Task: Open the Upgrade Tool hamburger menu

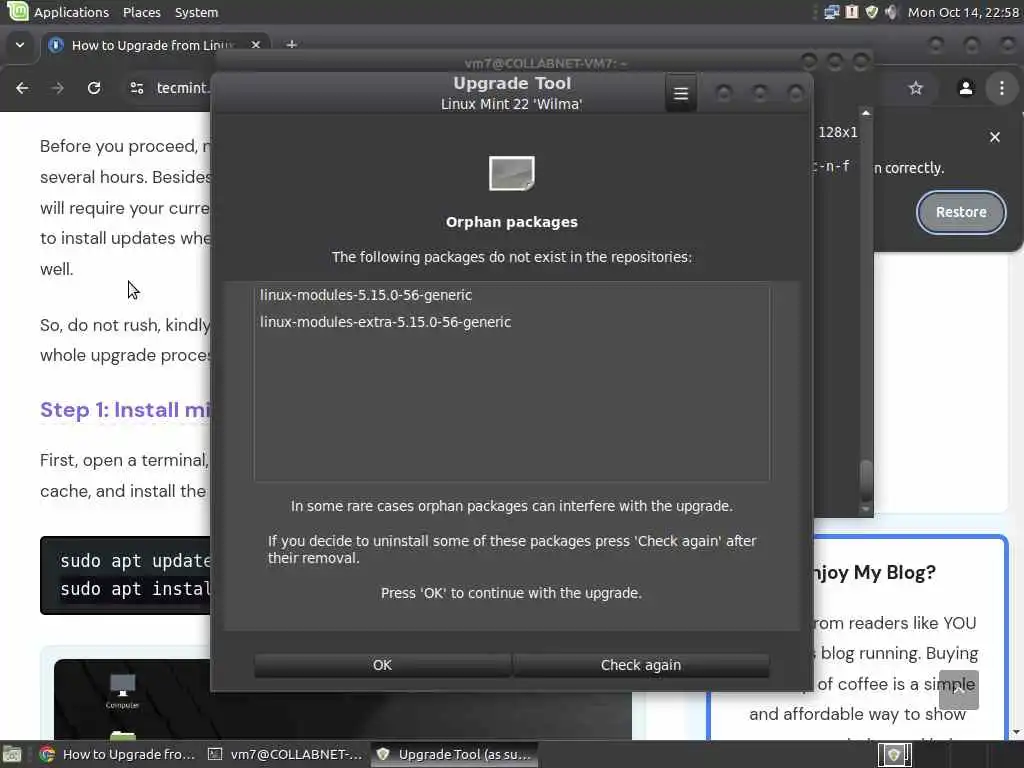Action: pyautogui.click(x=680, y=93)
